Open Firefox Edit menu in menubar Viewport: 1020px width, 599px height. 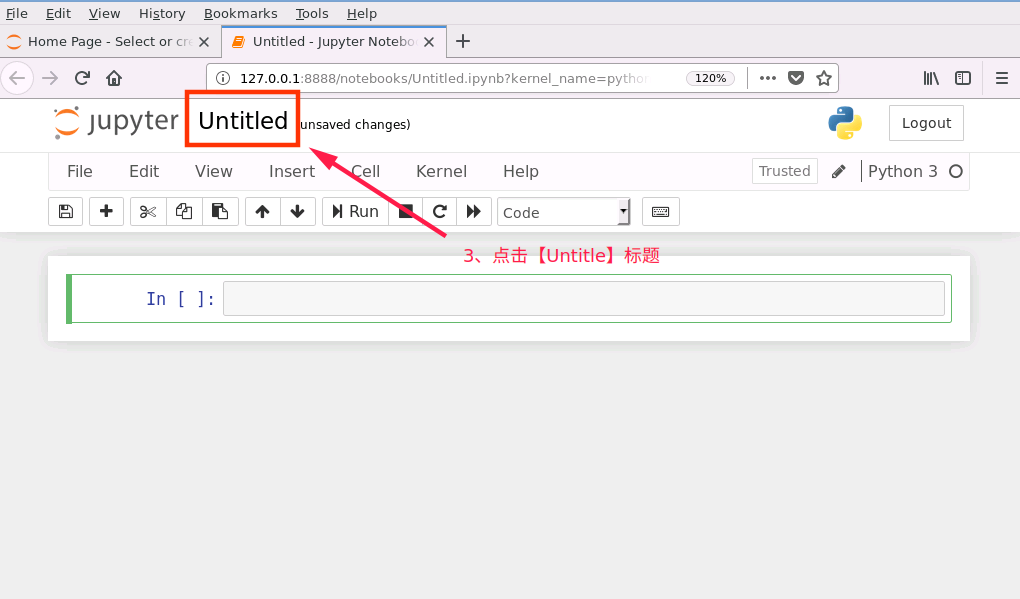click(58, 14)
